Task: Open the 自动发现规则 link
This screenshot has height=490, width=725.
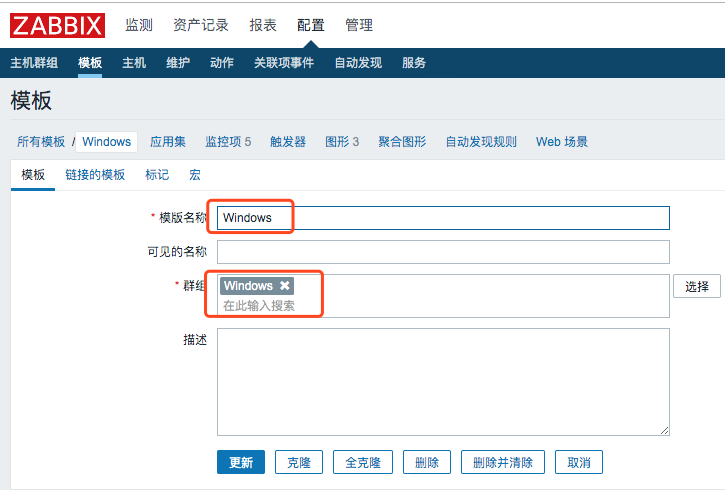Action: coord(481,141)
